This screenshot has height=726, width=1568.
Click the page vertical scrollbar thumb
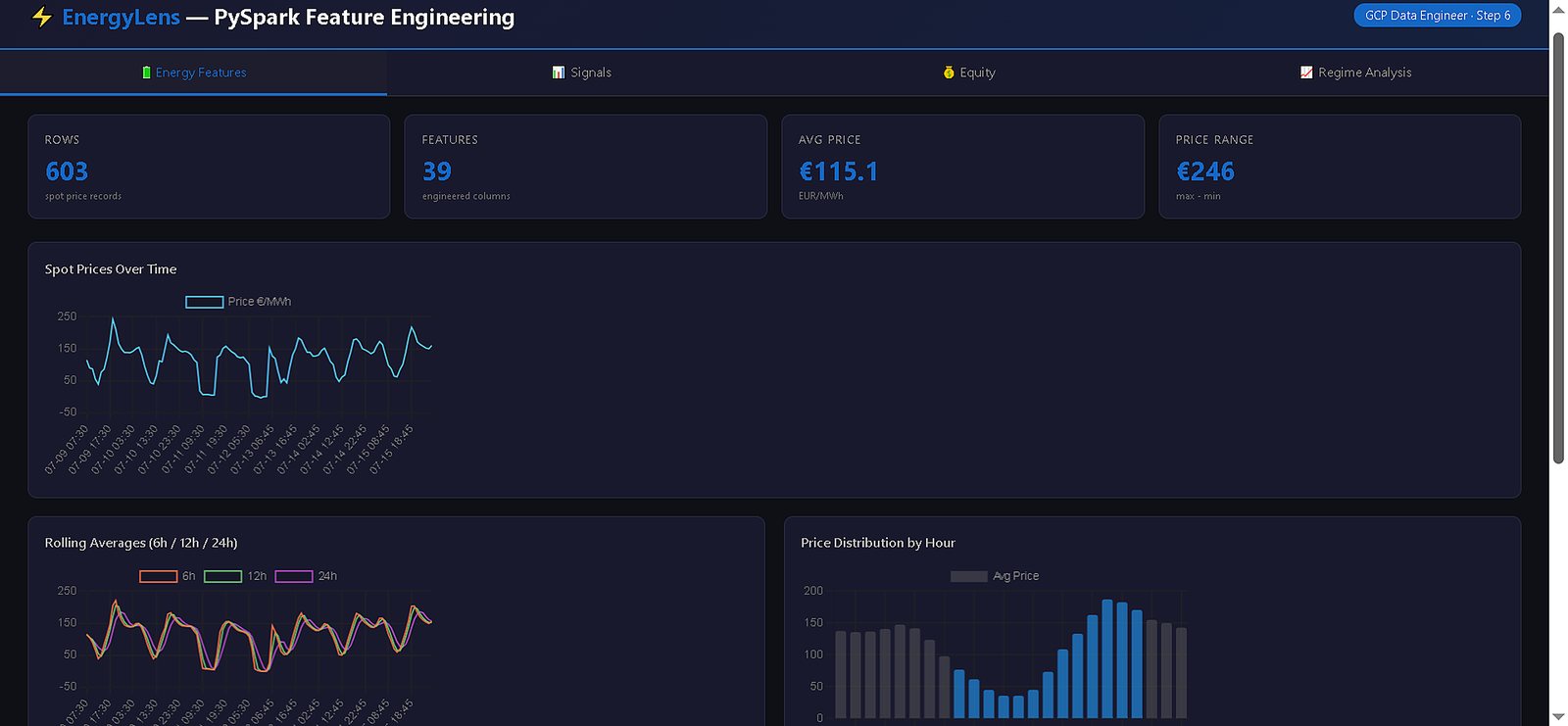tap(1558, 247)
